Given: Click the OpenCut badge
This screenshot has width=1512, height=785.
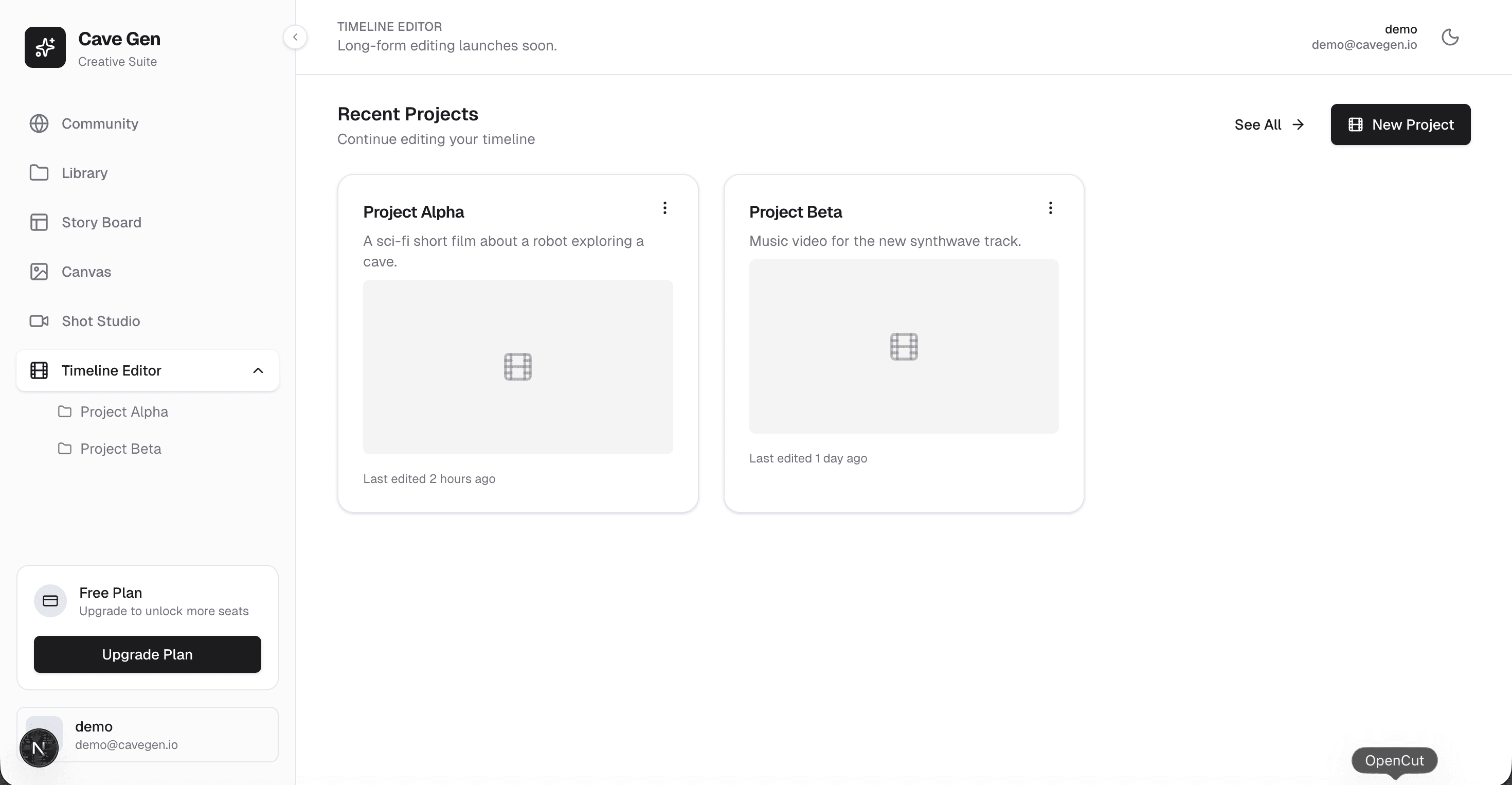Looking at the screenshot, I should coord(1394,760).
